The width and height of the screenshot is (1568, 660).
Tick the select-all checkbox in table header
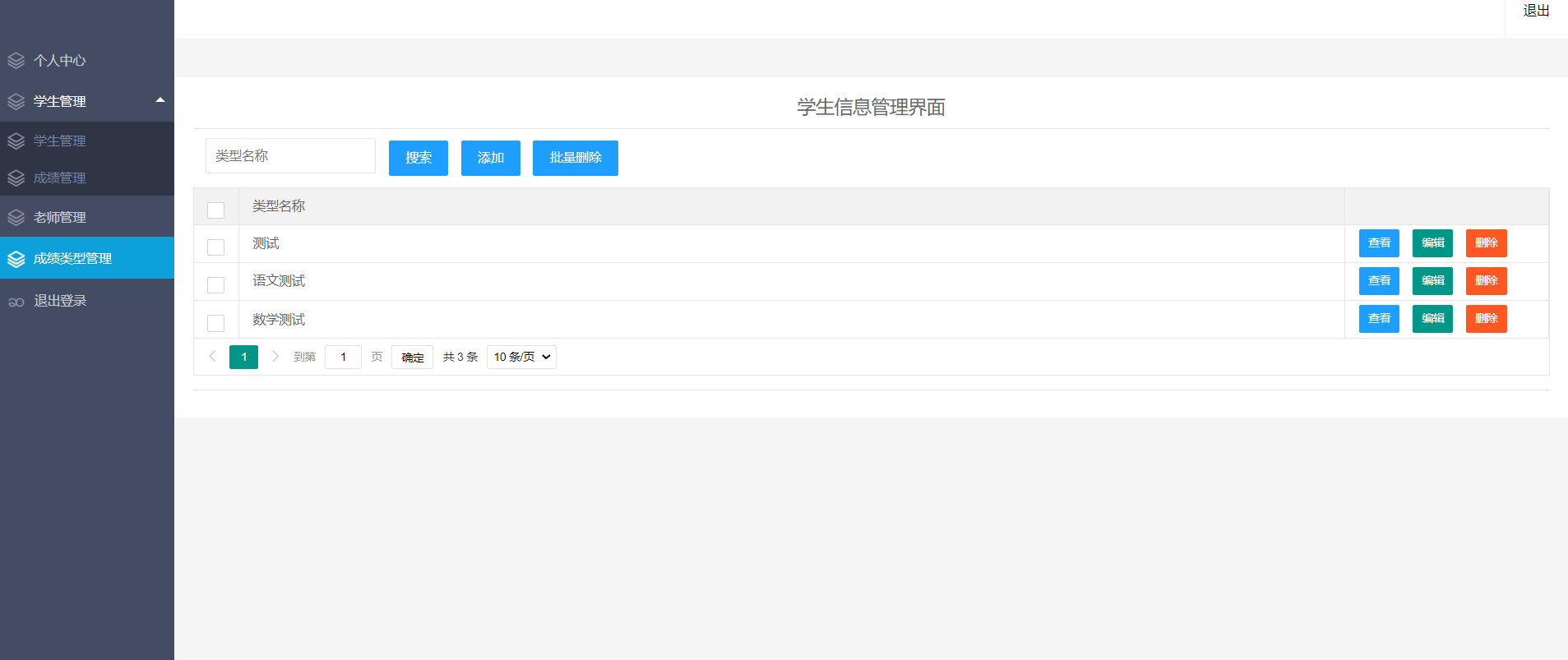(x=216, y=210)
